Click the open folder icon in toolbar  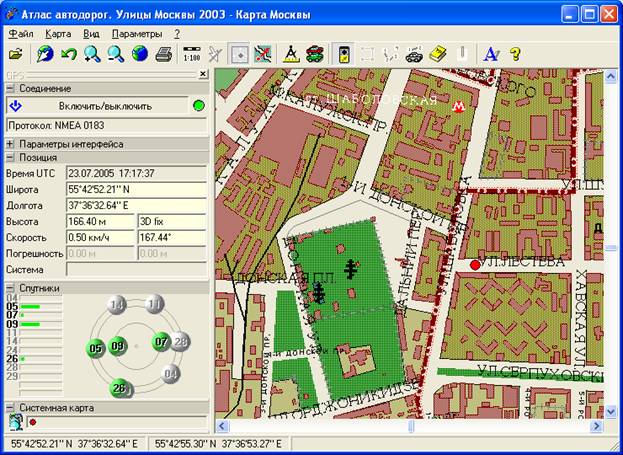16,55
